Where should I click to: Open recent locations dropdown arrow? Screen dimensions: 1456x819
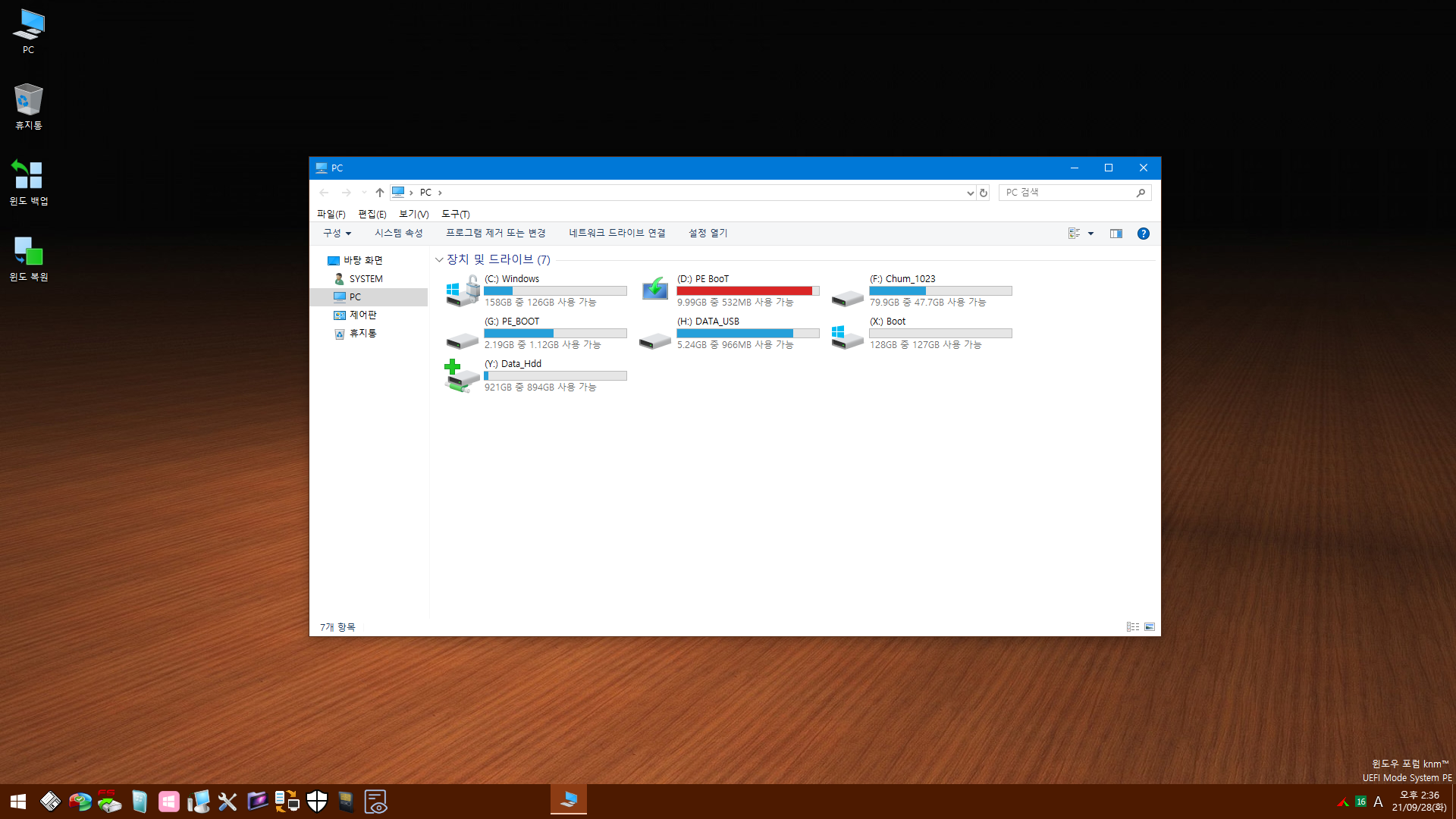(x=364, y=193)
